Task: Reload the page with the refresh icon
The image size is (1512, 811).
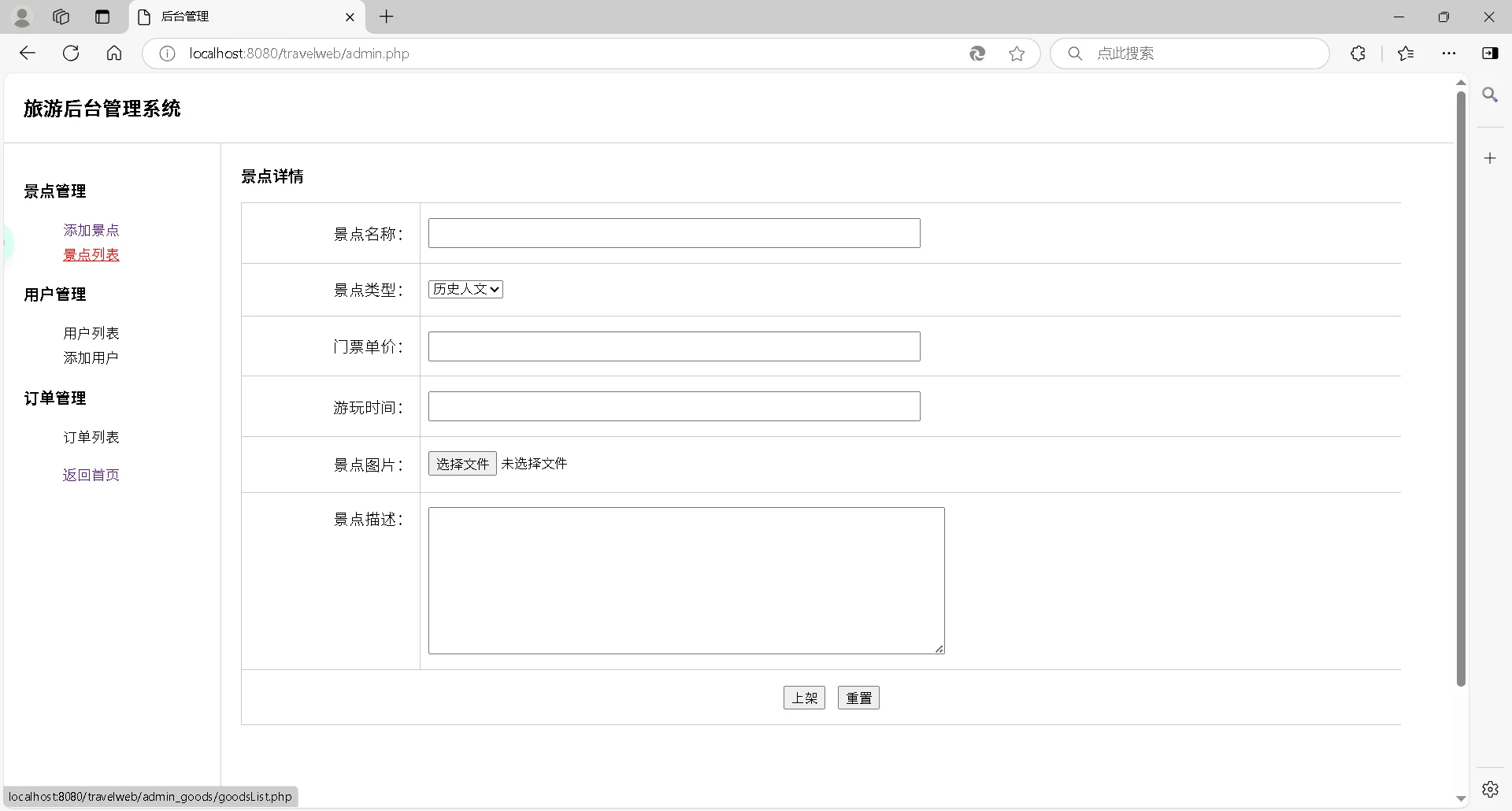Action: (x=71, y=53)
